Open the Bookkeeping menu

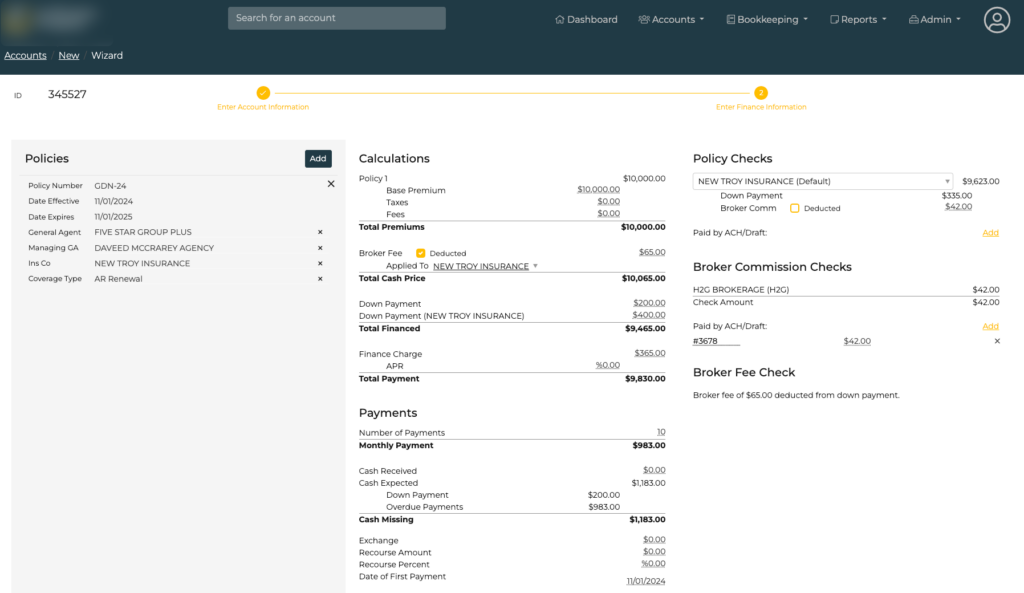[767, 20]
